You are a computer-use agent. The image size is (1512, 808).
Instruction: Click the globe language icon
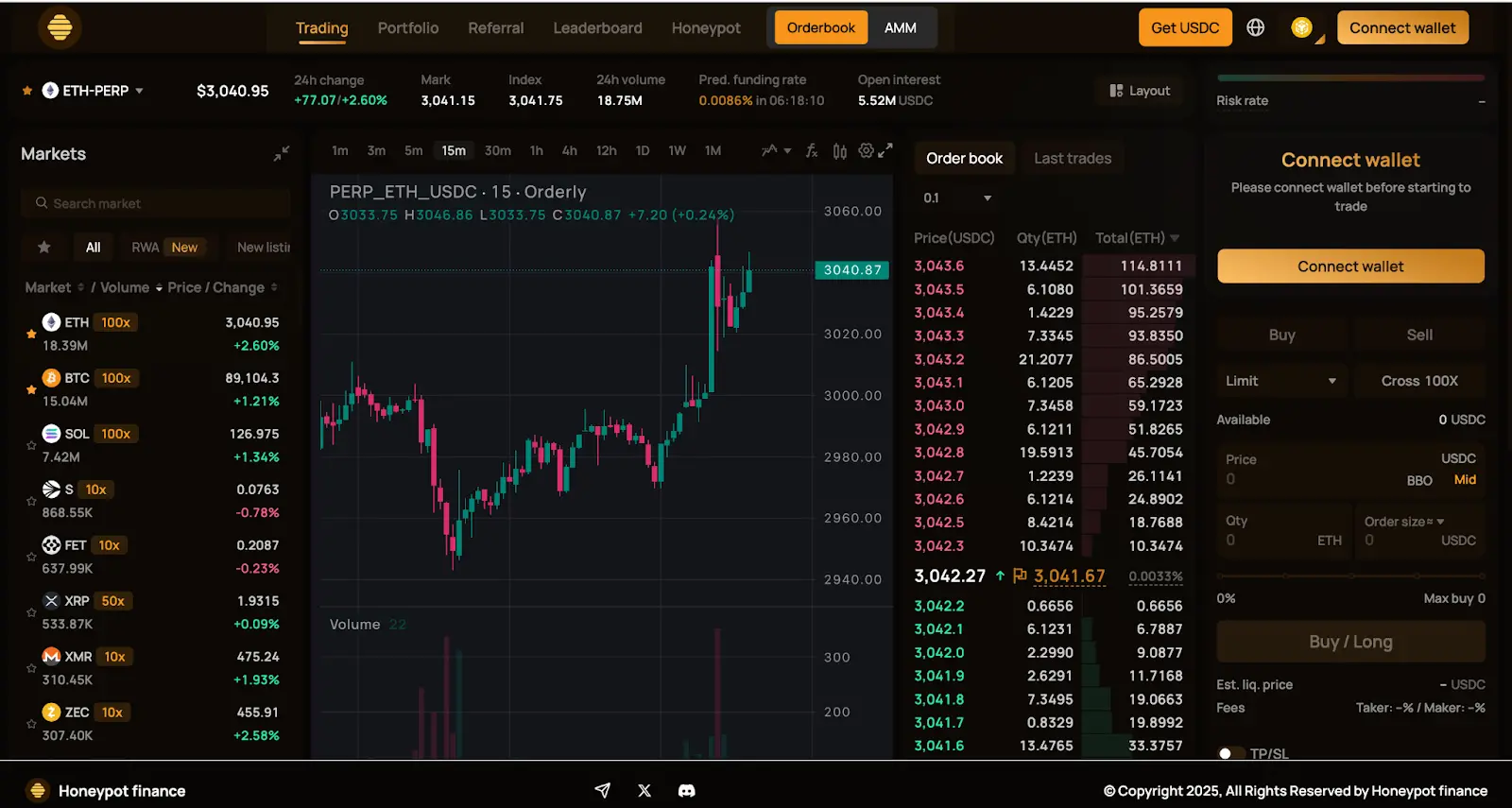[1255, 28]
